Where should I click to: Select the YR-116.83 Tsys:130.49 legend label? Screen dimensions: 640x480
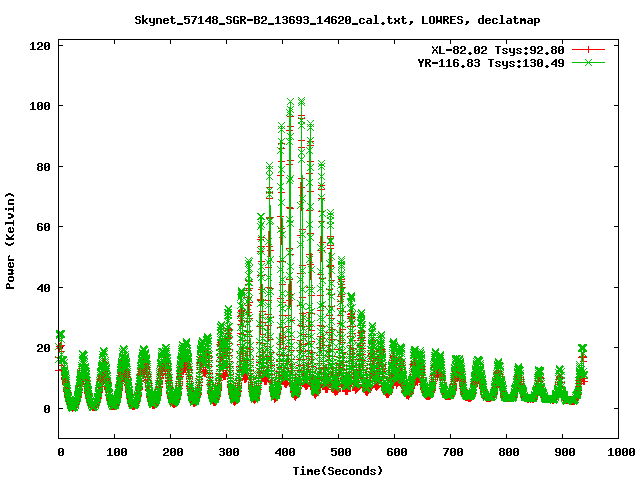[x=491, y=63]
